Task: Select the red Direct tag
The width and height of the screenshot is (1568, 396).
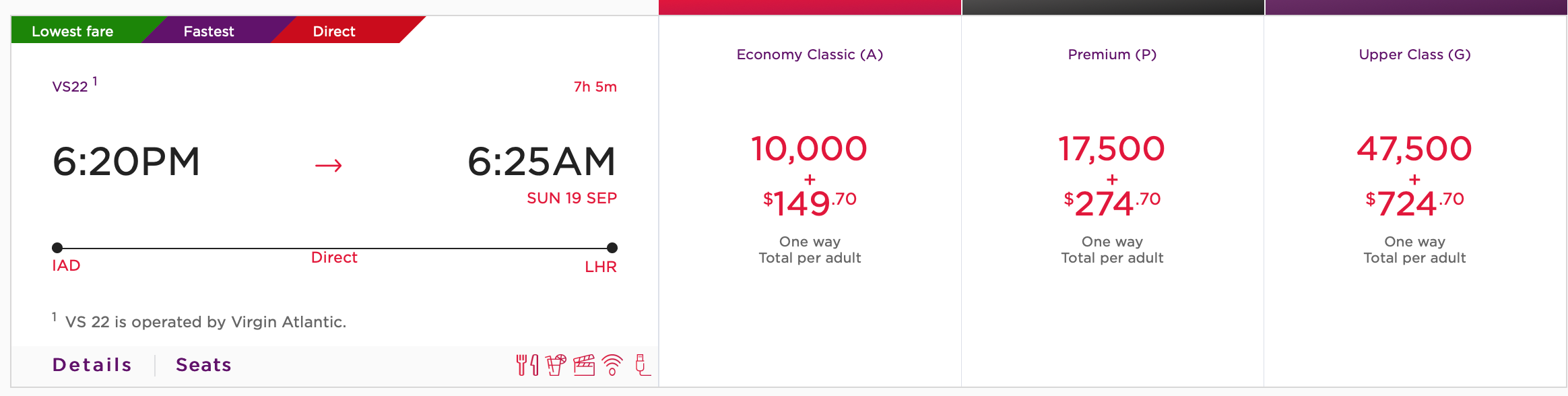Action: point(334,31)
